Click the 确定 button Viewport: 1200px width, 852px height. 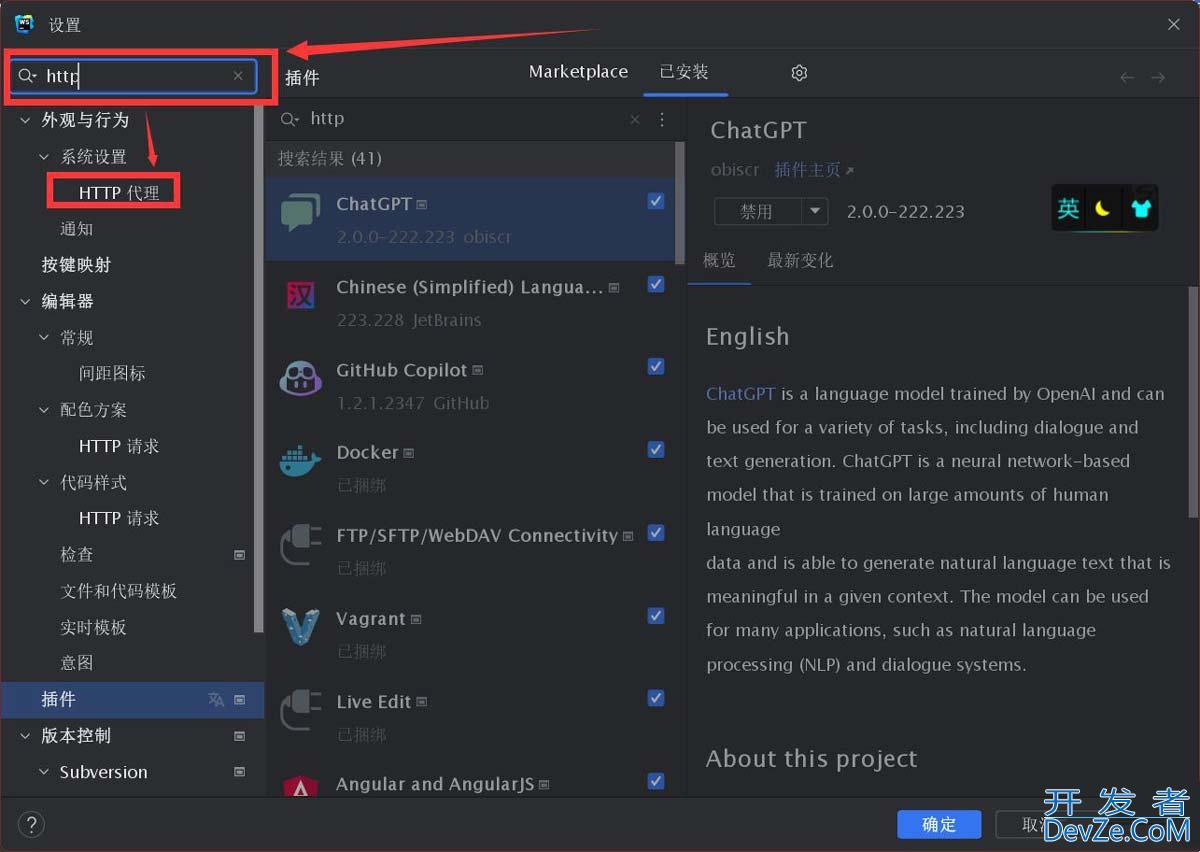pyautogui.click(x=939, y=824)
